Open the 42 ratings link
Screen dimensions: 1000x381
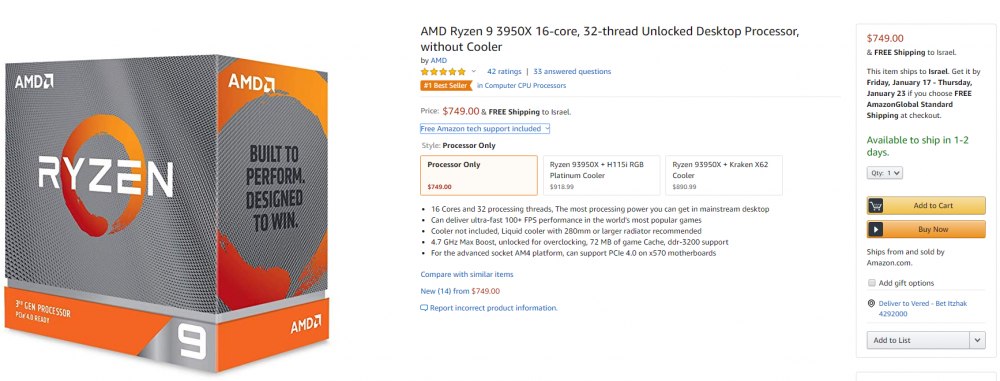pyautogui.click(x=504, y=71)
